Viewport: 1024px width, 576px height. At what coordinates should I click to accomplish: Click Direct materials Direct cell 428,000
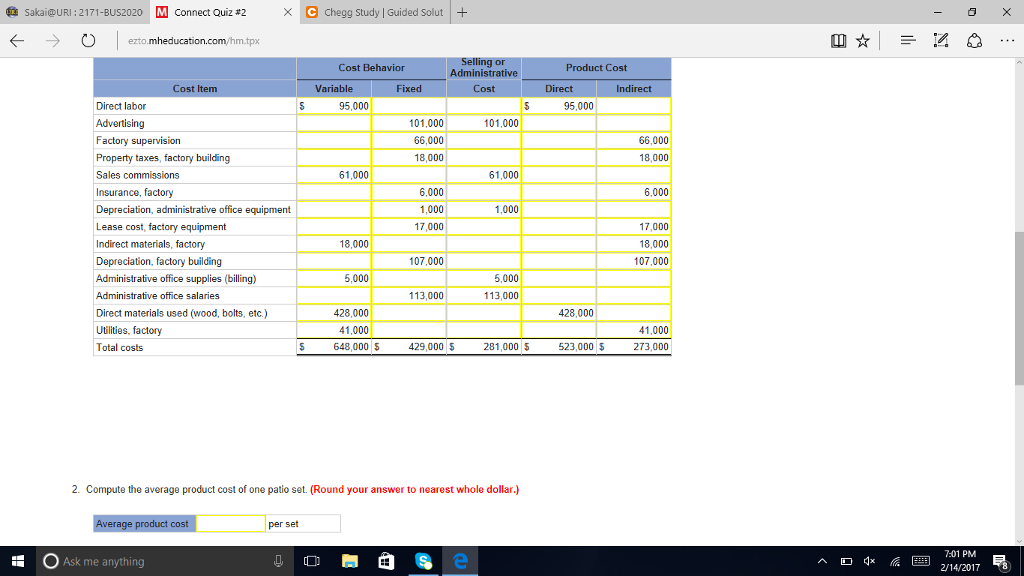tap(558, 313)
